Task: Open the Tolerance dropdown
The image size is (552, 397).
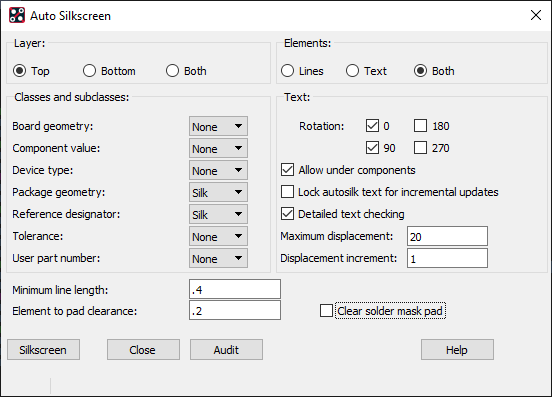Action: tap(218, 236)
